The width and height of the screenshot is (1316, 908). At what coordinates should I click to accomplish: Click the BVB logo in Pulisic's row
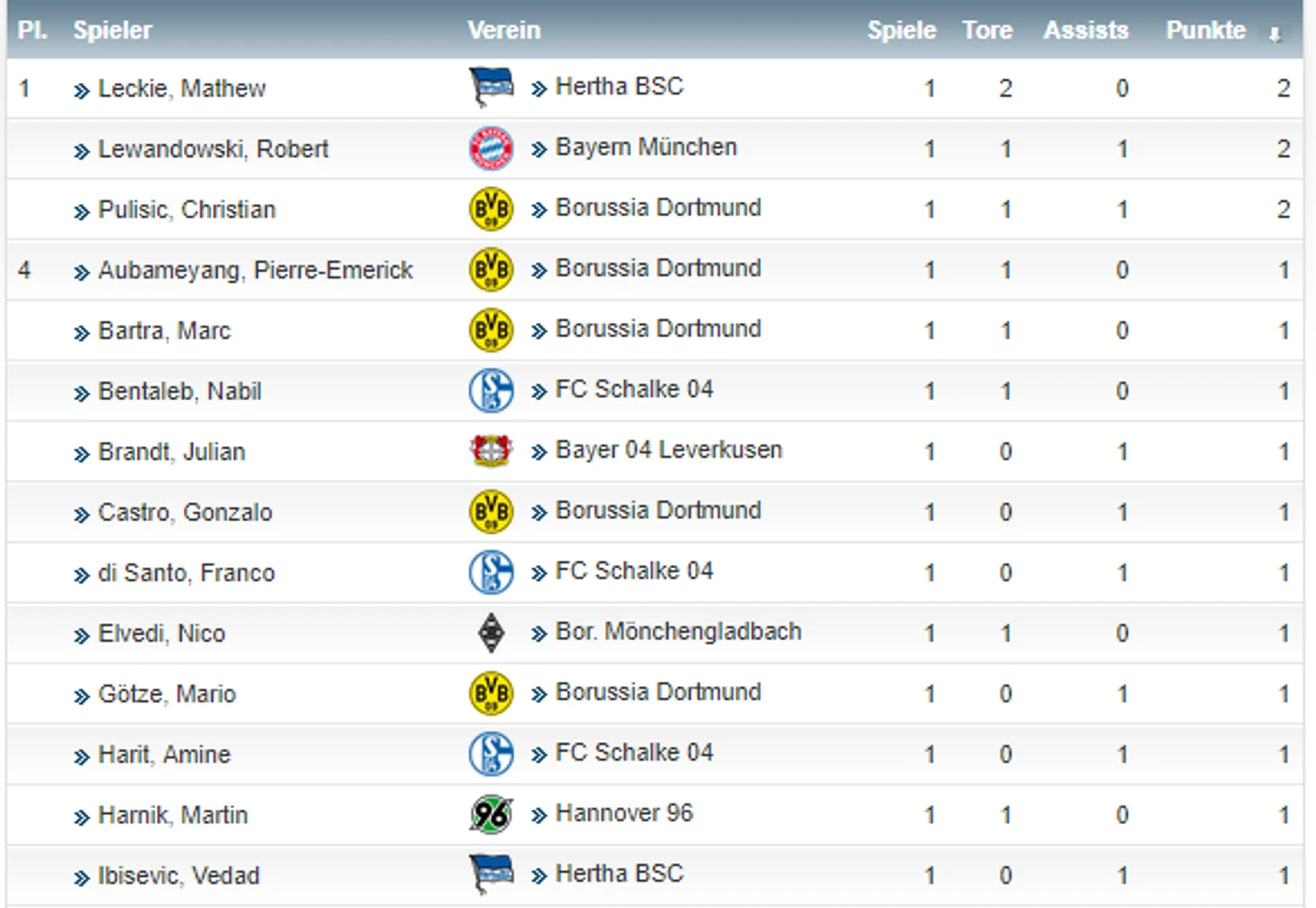[x=491, y=209]
